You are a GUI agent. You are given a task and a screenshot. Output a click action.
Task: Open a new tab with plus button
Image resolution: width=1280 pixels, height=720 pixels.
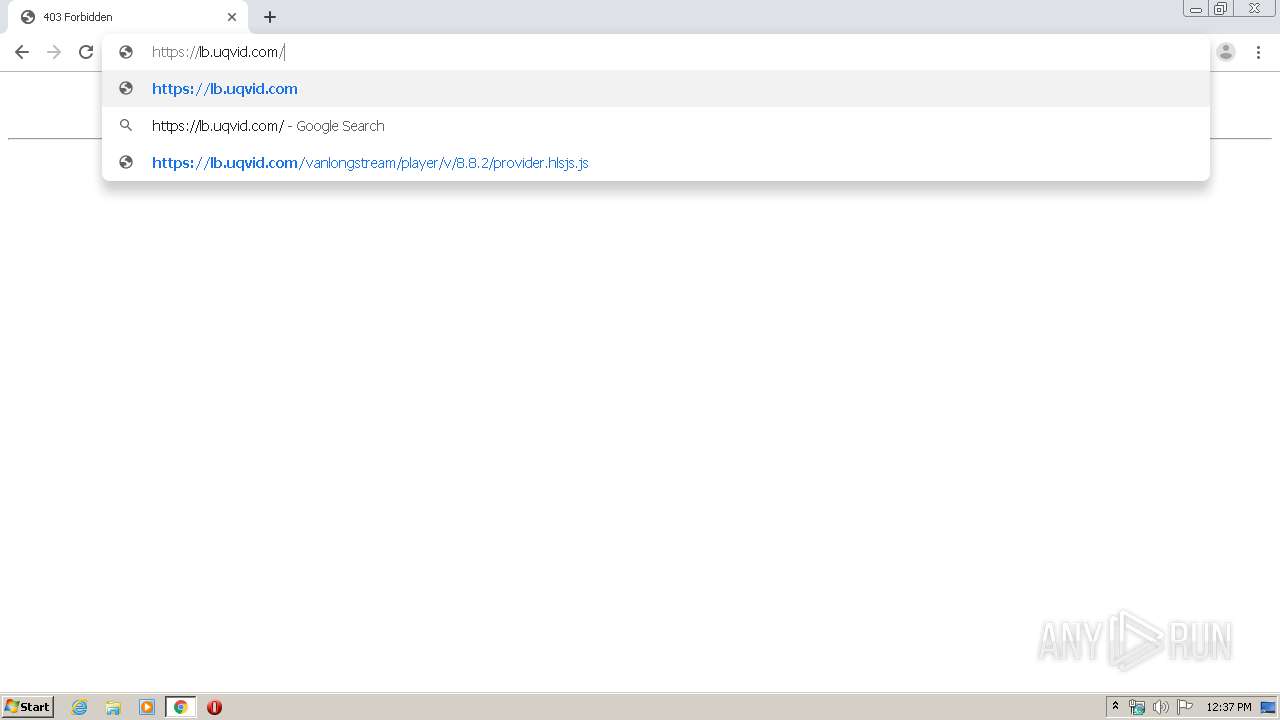pyautogui.click(x=270, y=17)
